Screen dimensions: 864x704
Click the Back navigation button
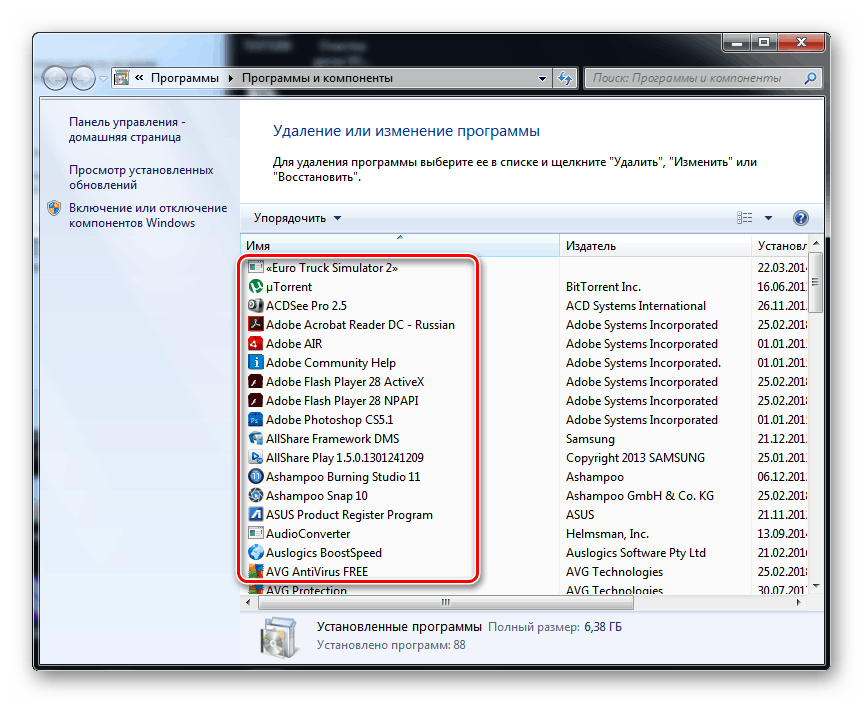click(55, 78)
